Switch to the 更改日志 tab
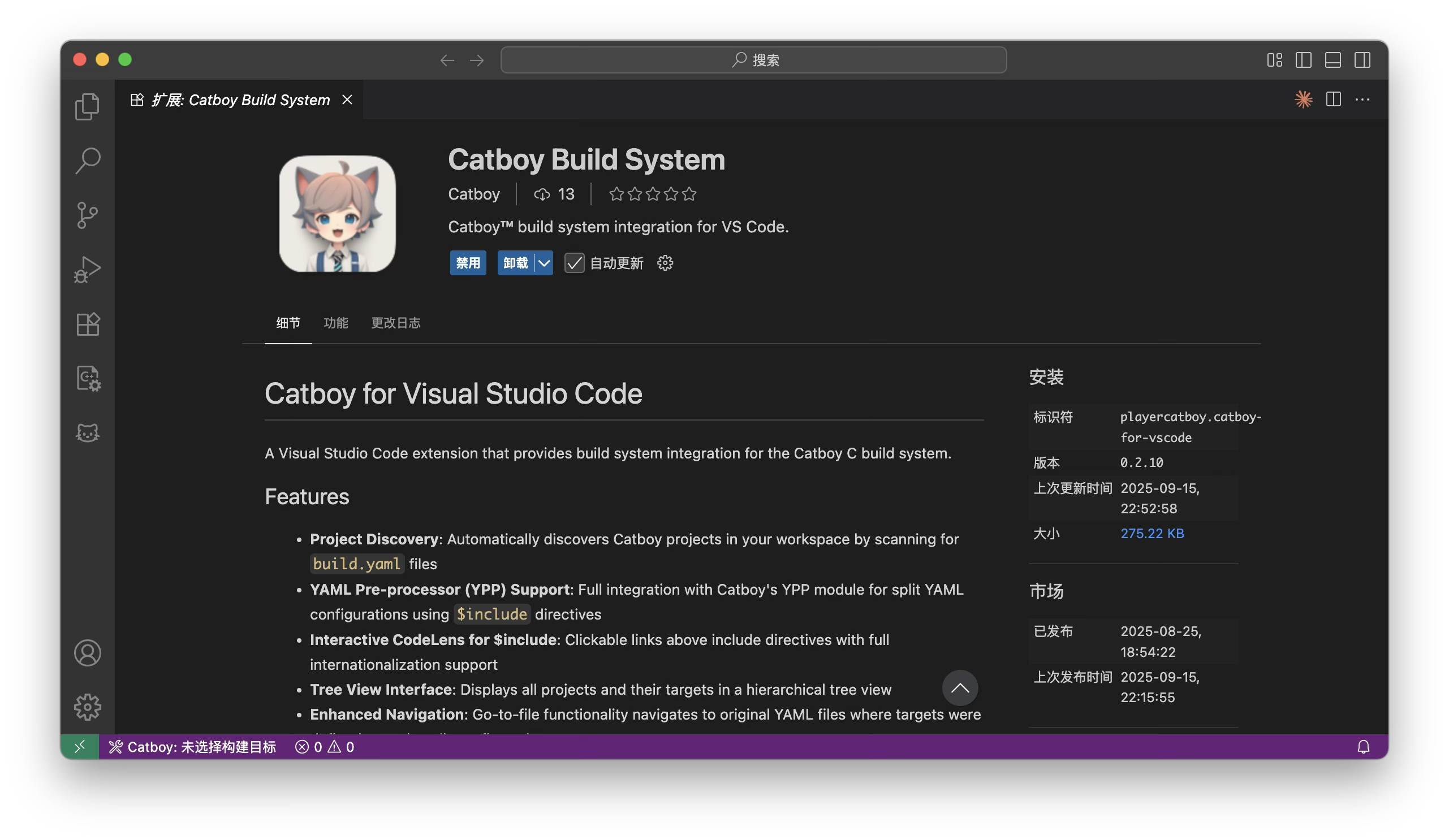The width and height of the screenshot is (1449, 840). 395,323
